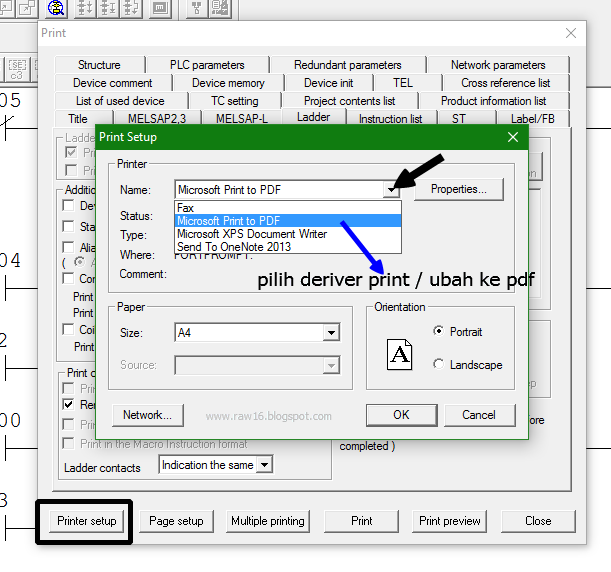
Task: Uncheck the checked 'Re' checkbox in Print dialog
Action: pos(68,404)
